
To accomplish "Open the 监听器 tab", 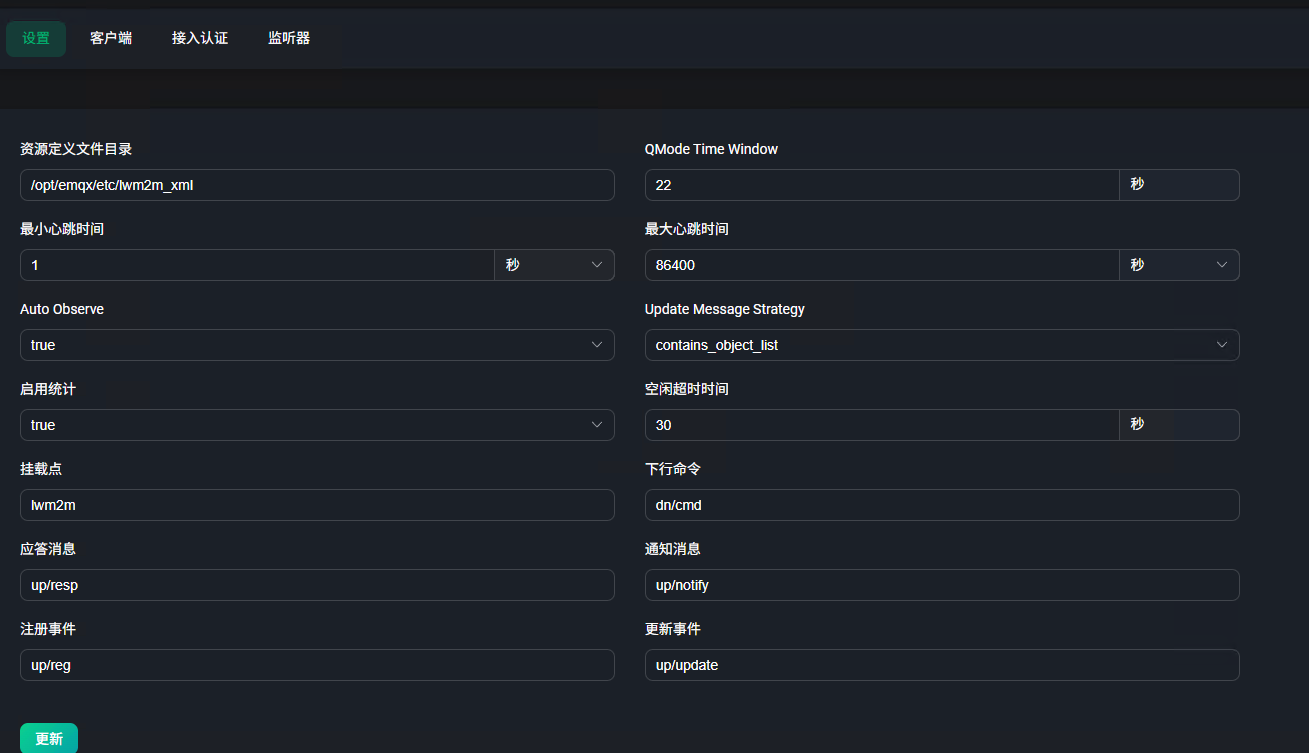I will pos(289,39).
